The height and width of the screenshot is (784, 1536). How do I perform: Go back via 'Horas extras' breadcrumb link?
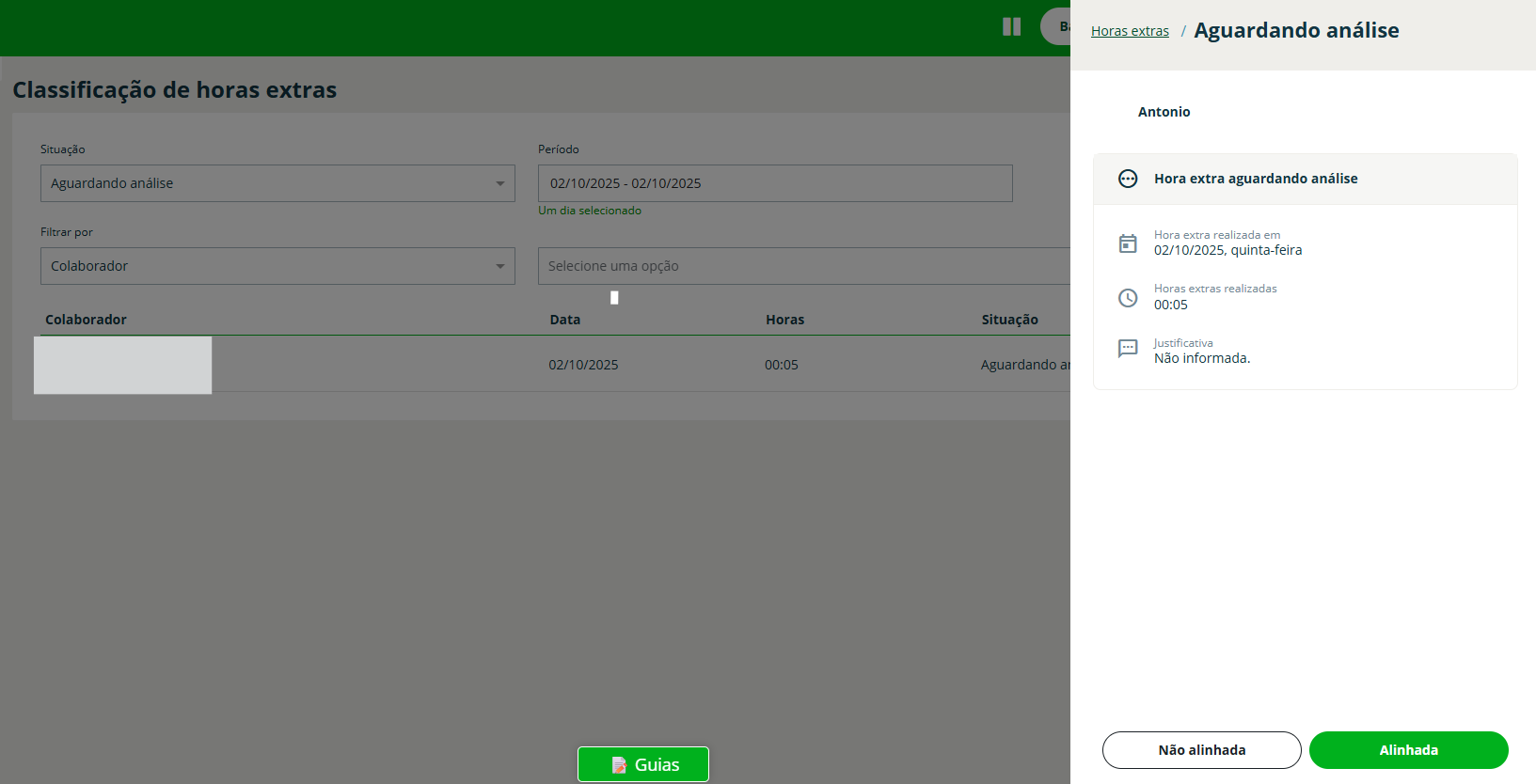(1130, 31)
